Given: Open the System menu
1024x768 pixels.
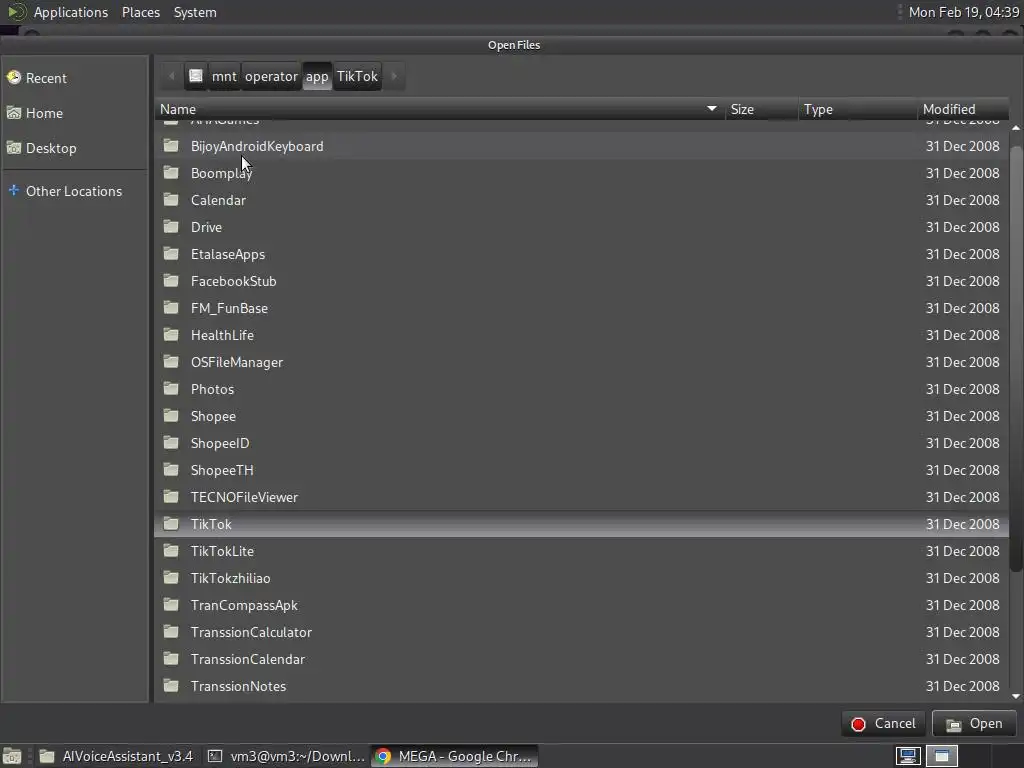Looking at the screenshot, I should (x=195, y=12).
